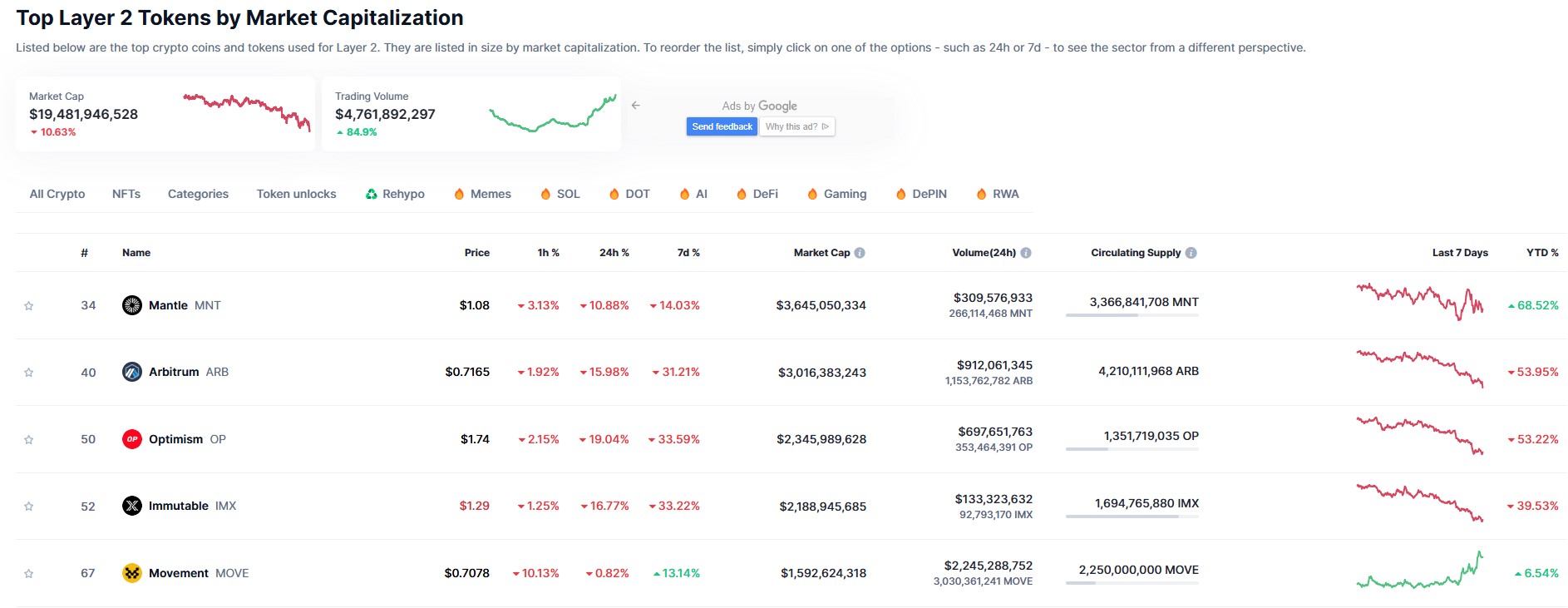Select the SOL ecosystem label
The width and height of the screenshot is (1568, 608).
pyautogui.click(x=569, y=194)
